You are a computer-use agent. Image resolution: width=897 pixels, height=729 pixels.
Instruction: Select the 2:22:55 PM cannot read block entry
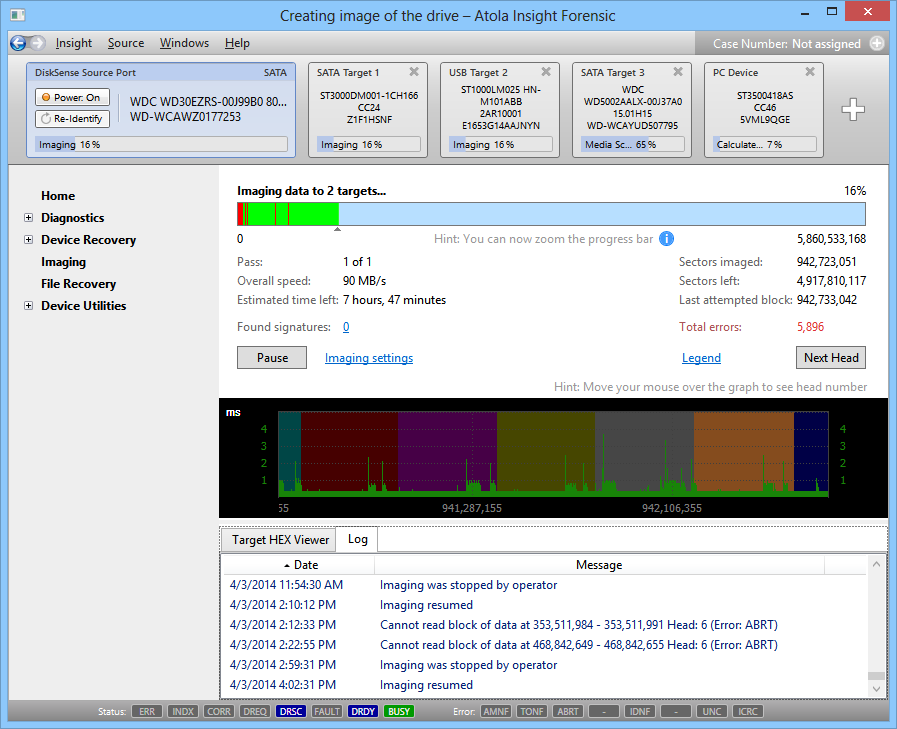(545, 645)
